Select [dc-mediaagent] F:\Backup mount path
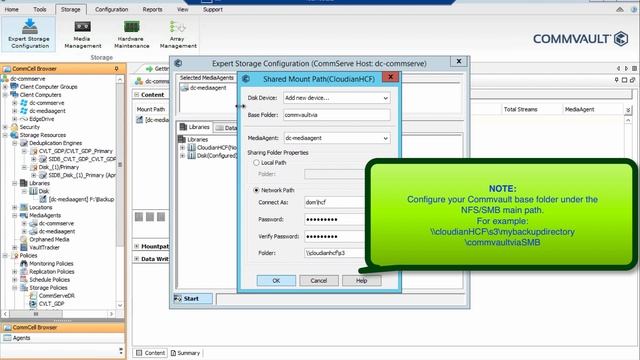640x360 pixels. pos(81,200)
